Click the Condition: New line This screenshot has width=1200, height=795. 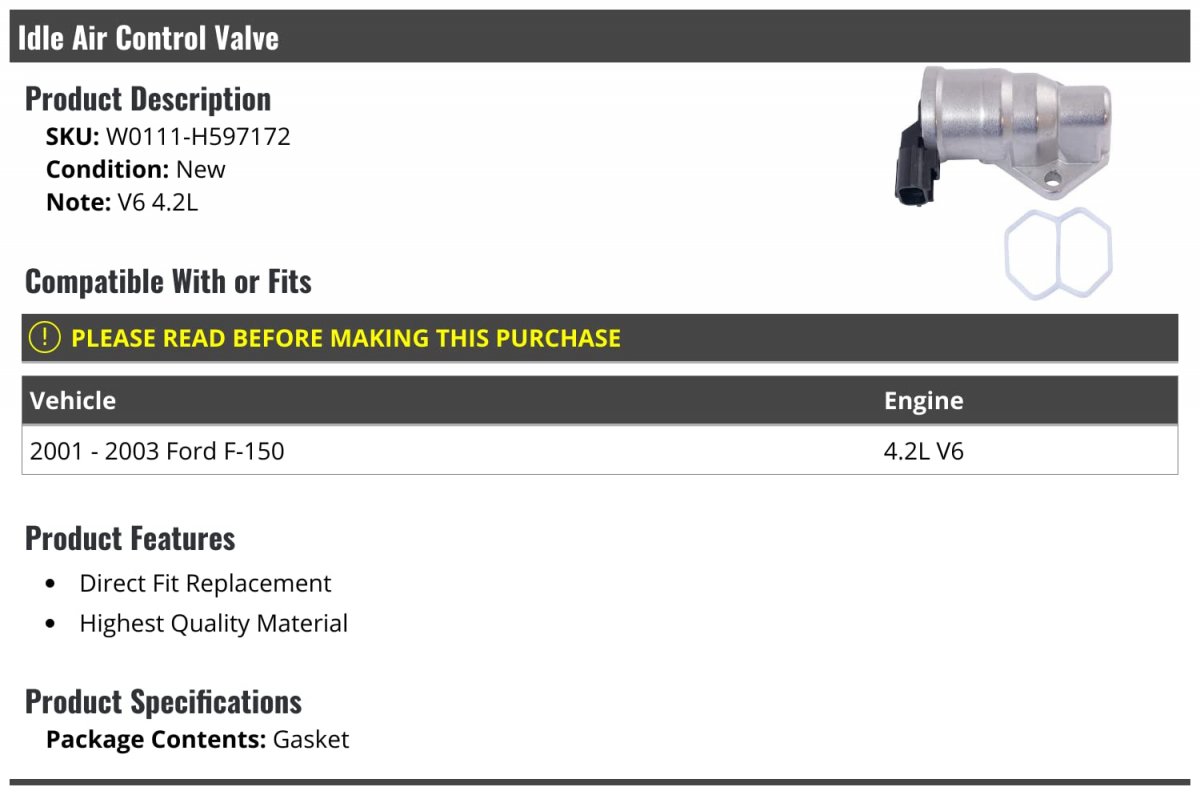(136, 169)
